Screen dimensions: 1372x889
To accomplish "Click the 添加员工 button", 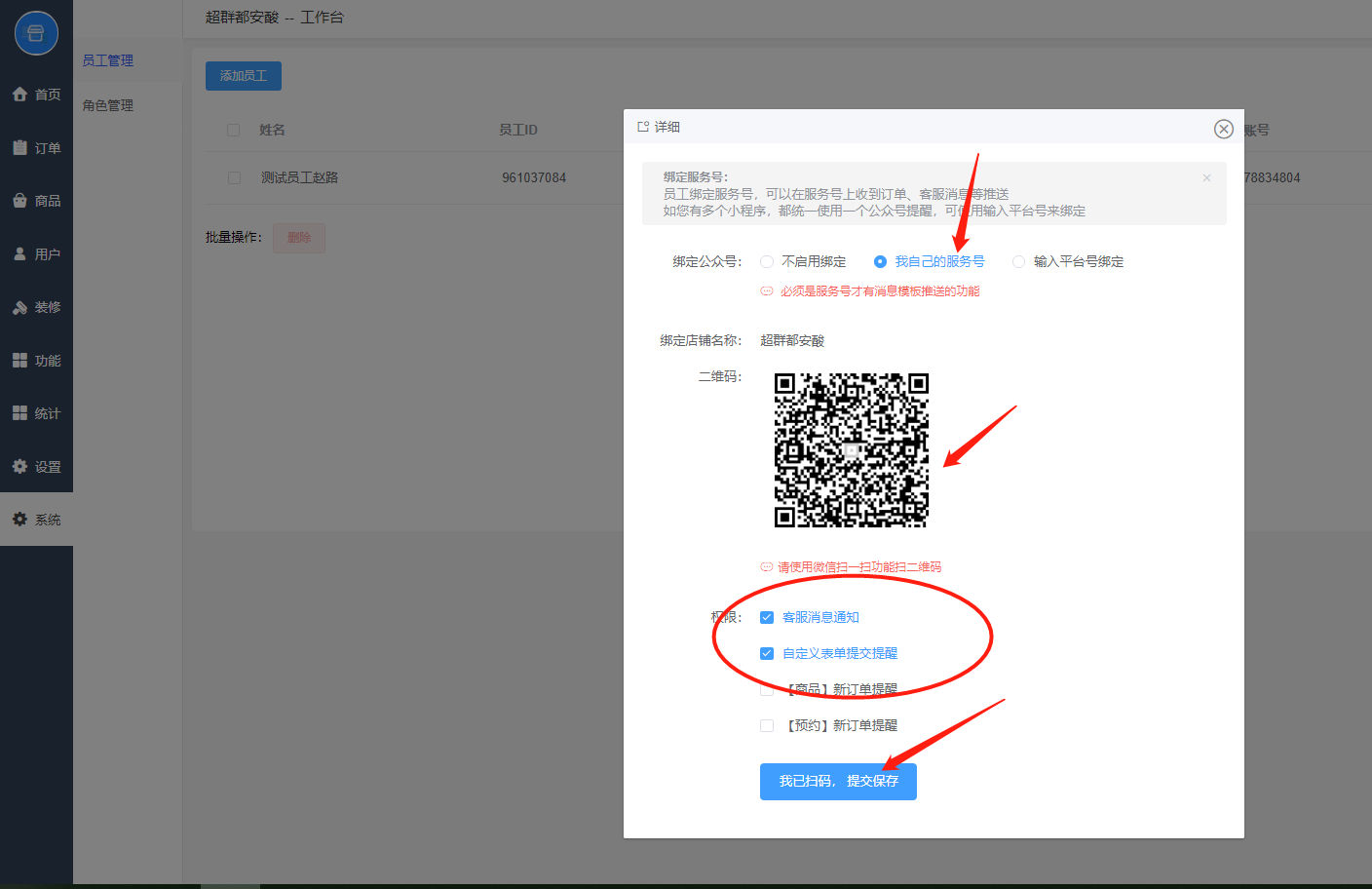I will click(x=244, y=76).
